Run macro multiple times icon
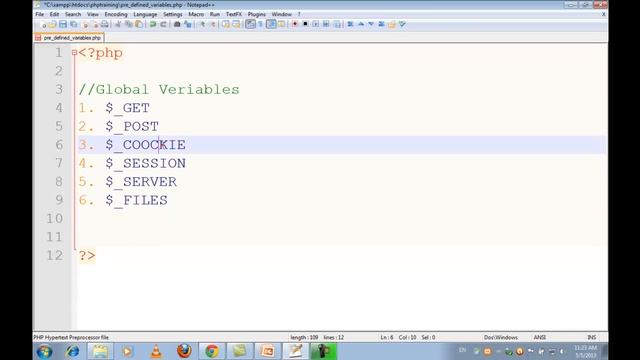Image resolution: width=640 pixels, height=360 pixels. click(x=326, y=24)
